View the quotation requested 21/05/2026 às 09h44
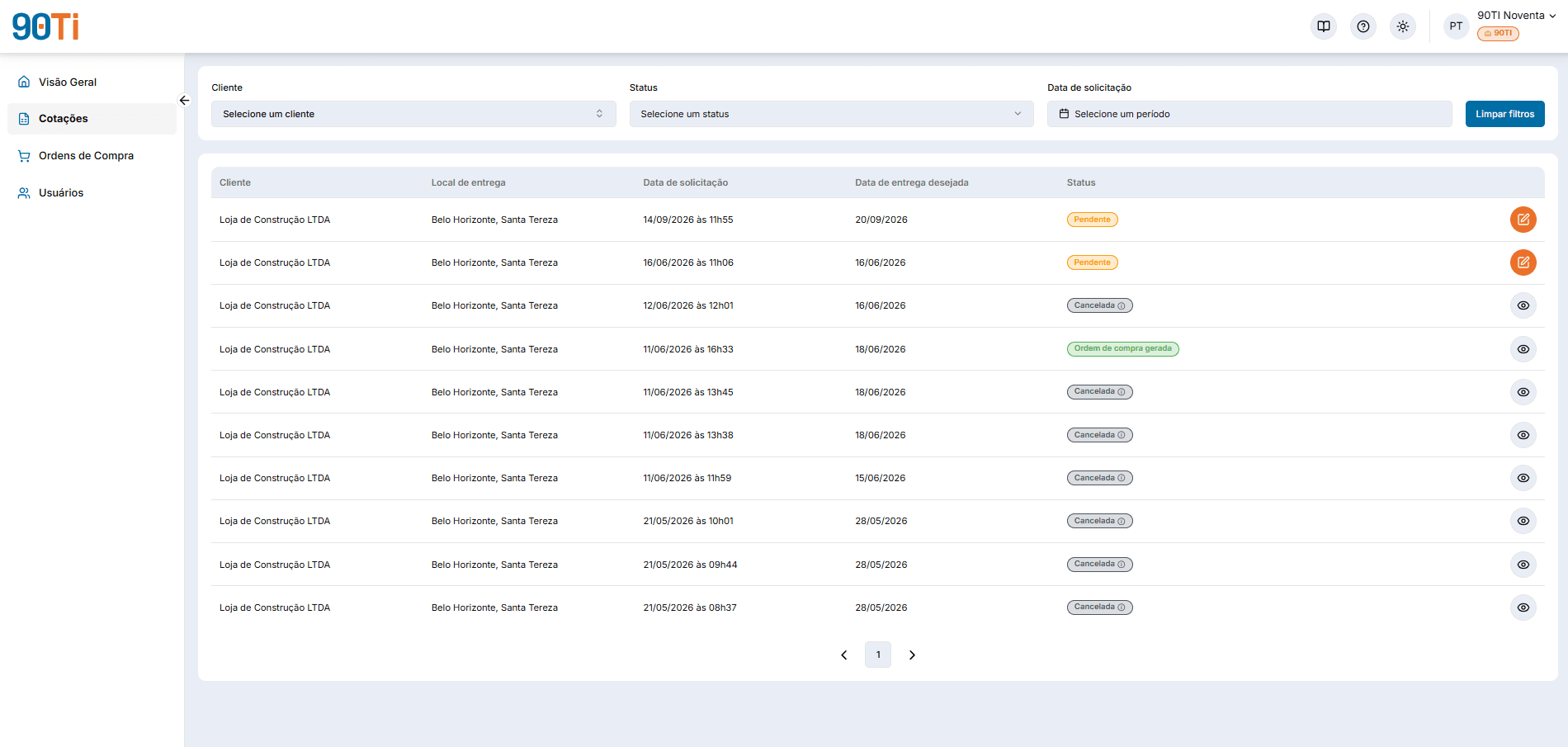Image resolution: width=1568 pixels, height=747 pixels. (x=1523, y=565)
